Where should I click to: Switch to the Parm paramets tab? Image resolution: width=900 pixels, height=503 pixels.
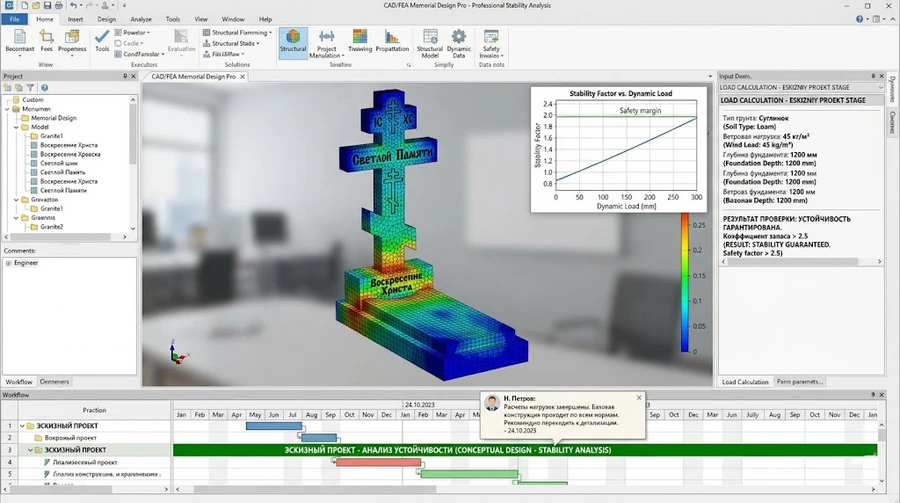(800, 381)
